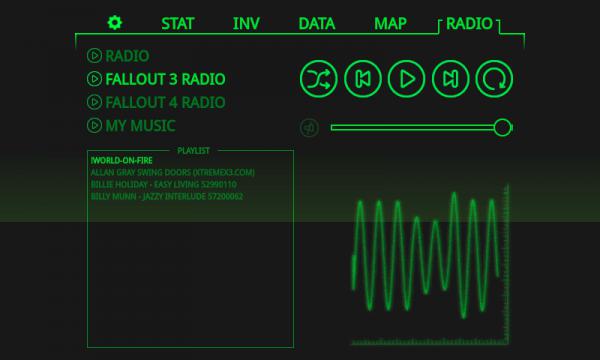Click play icon beside MY MUSIC
The image size is (600, 360).
coord(94,125)
